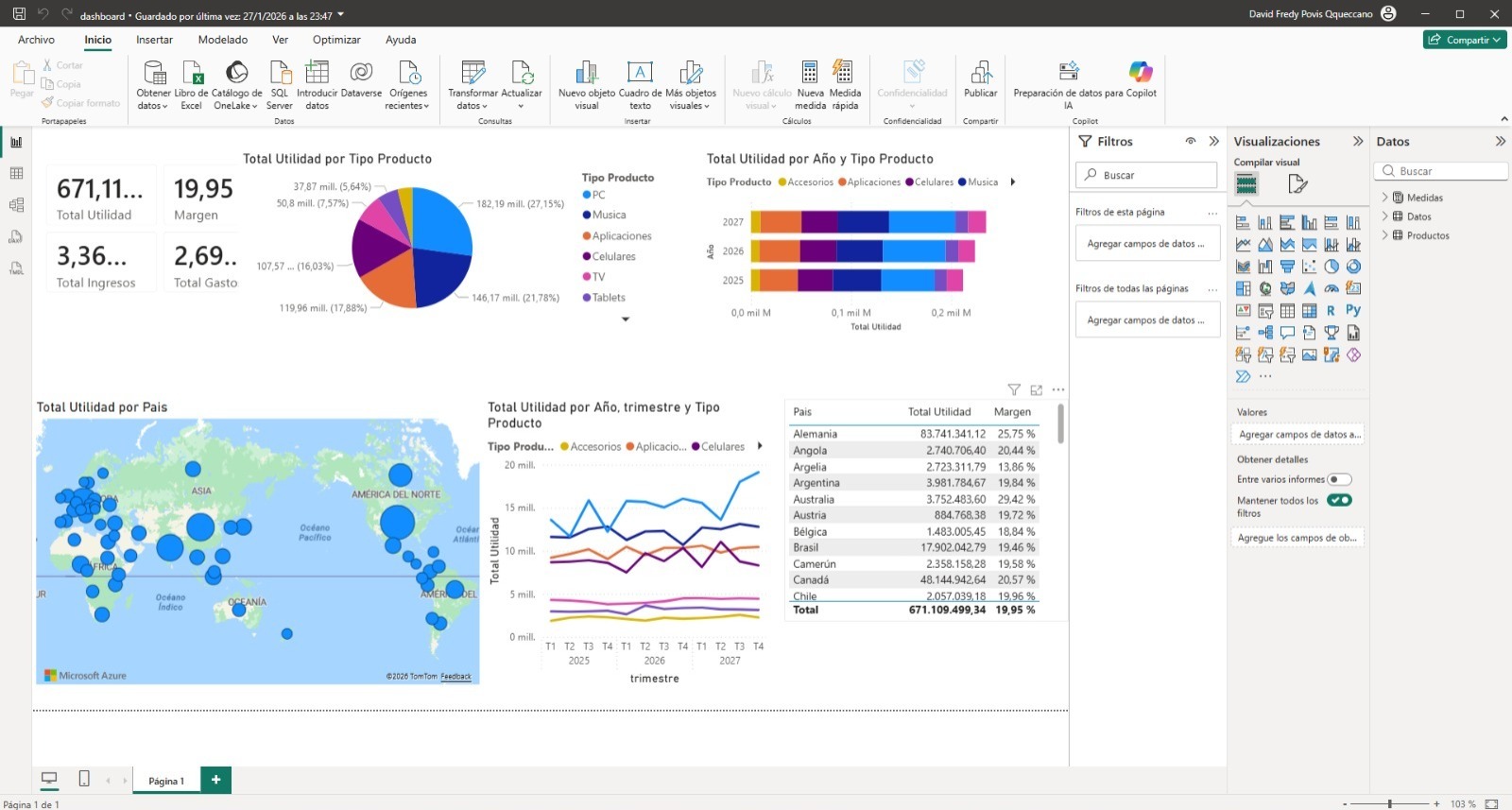Select the Power Apps visual icon
The width and height of the screenshot is (1512, 810).
(x=1353, y=354)
